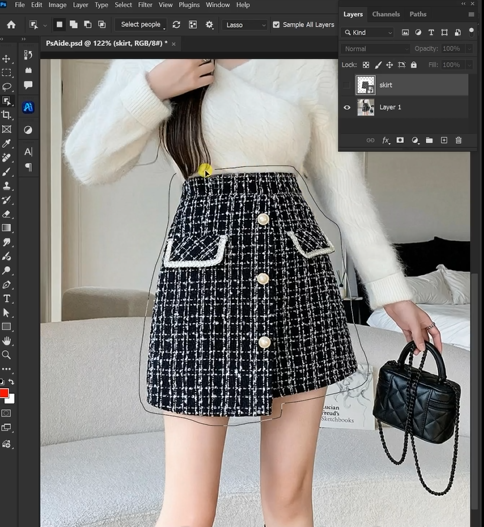The height and width of the screenshot is (527, 484).
Task: Toggle the layer filter on/off switch
Action: (x=471, y=32)
